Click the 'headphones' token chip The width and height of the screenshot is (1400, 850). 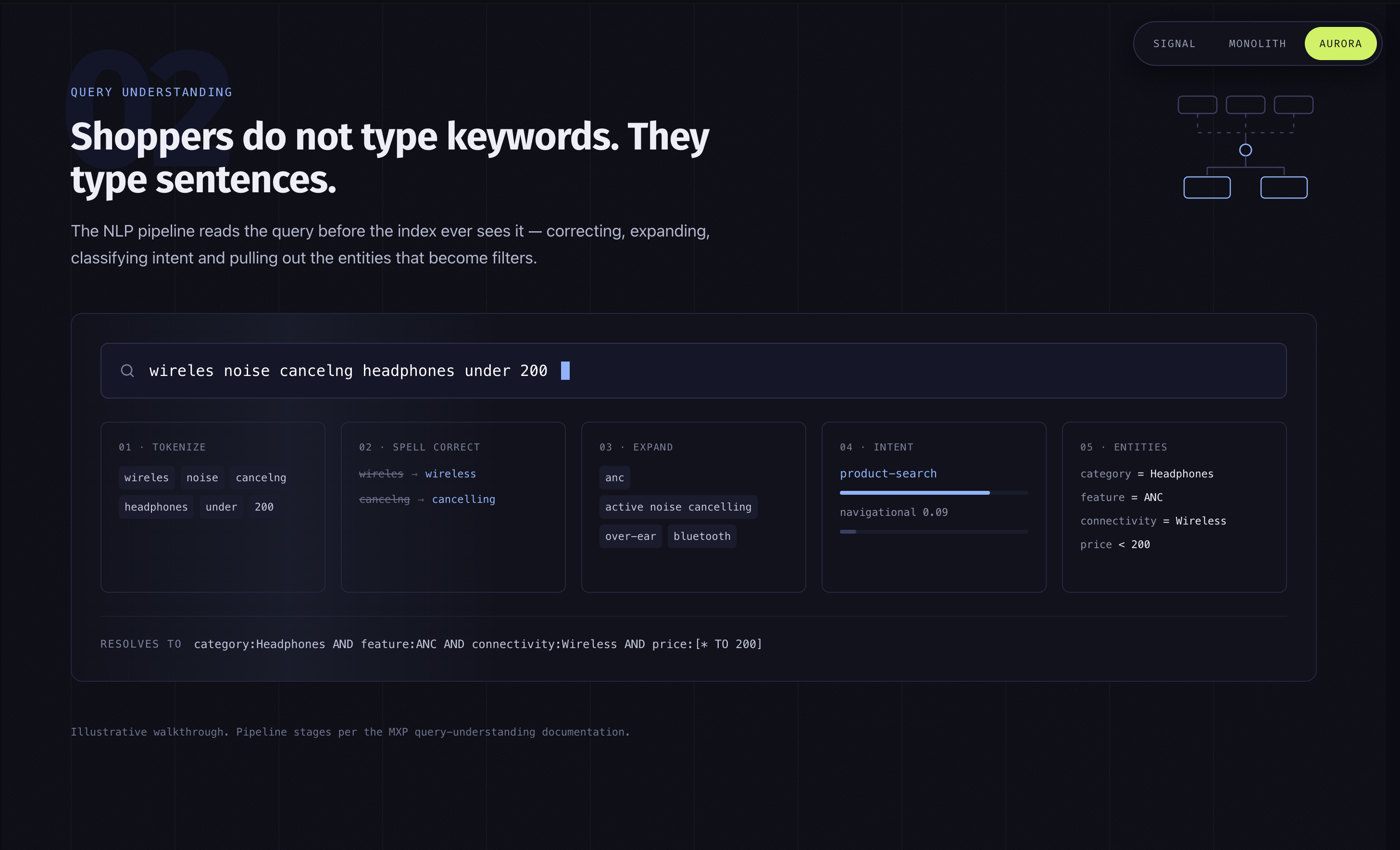pos(156,507)
